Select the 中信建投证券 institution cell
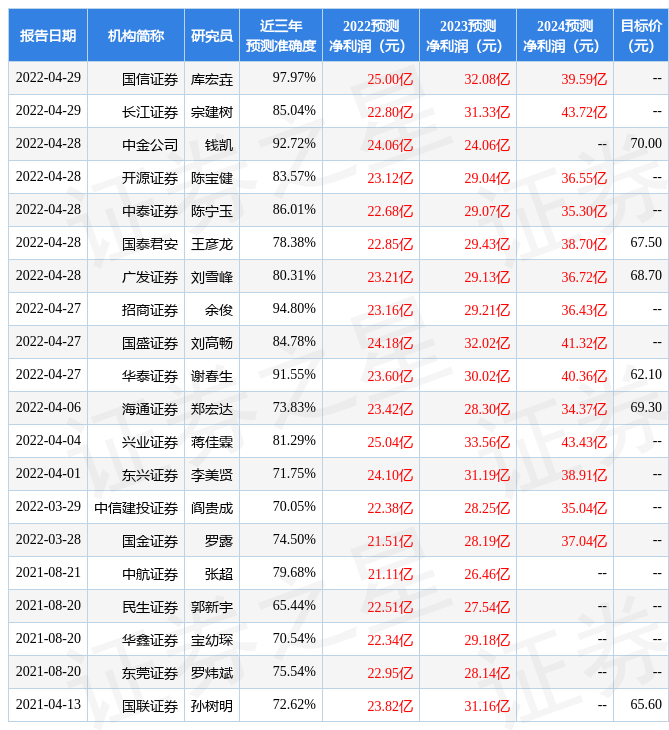Viewport: 669px width, 730px height. tap(136, 508)
